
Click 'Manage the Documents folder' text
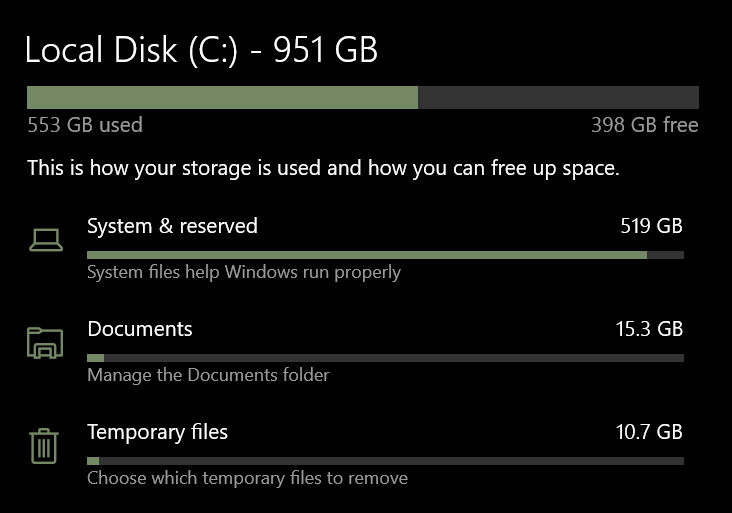(x=208, y=375)
